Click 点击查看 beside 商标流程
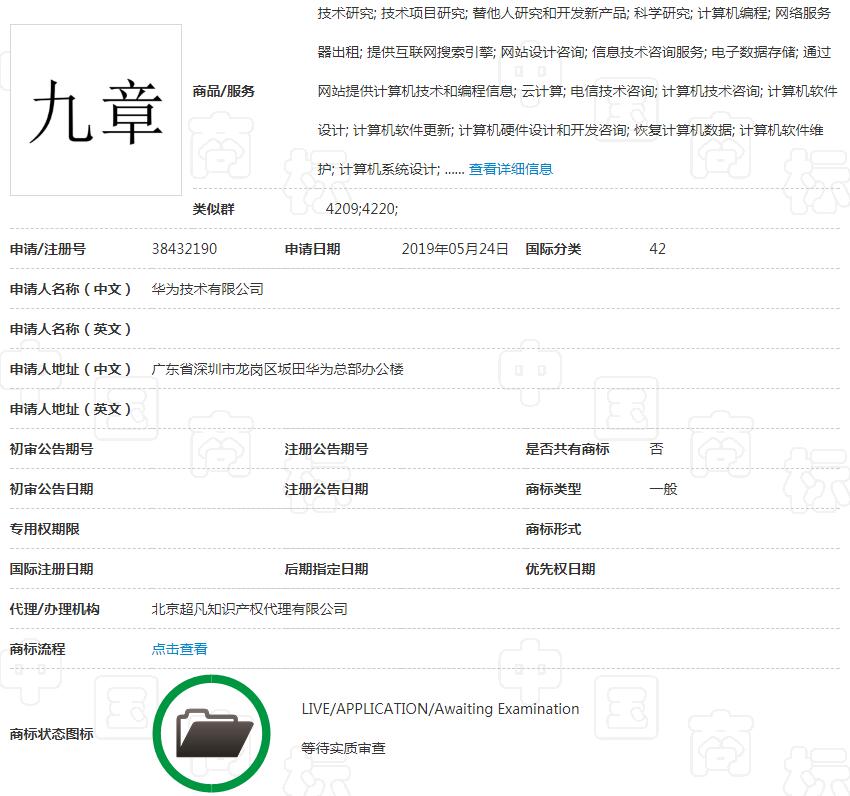850x796 pixels. [x=178, y=648]
